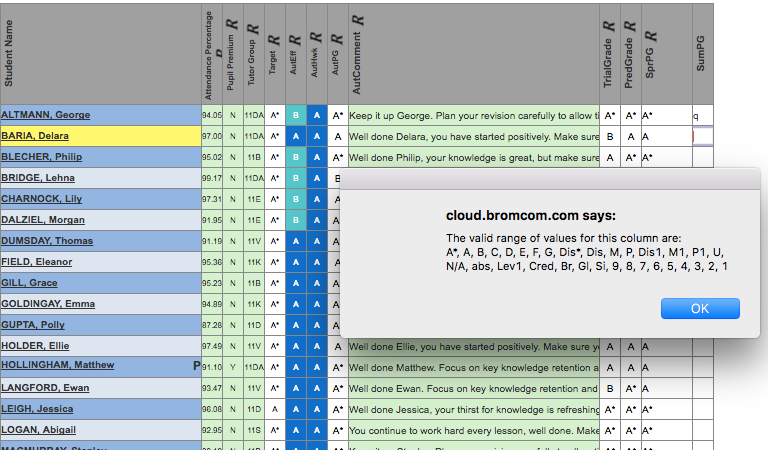Click AutPG 'A*' cell for Logan, Abigail
Screen dimensions: 768x450
338,430
